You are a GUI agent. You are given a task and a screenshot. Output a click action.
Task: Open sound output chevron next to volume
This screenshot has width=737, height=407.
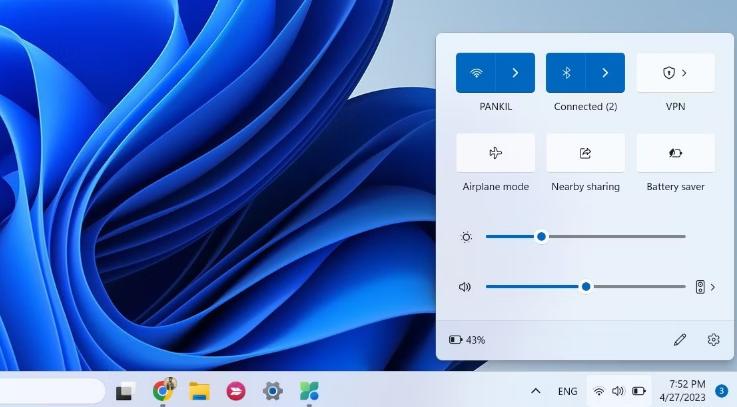713,287
